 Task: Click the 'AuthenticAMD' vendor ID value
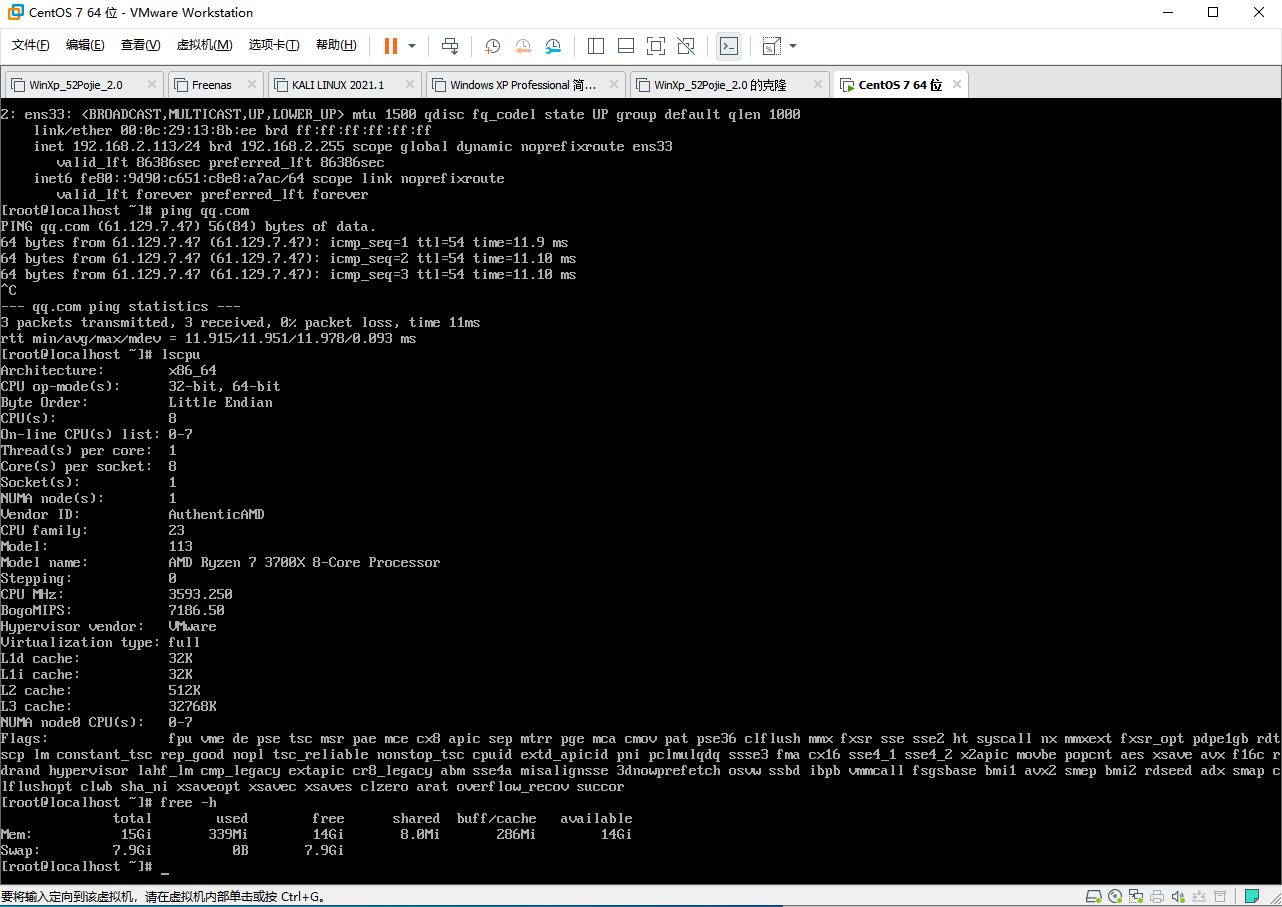coord(216,515)
